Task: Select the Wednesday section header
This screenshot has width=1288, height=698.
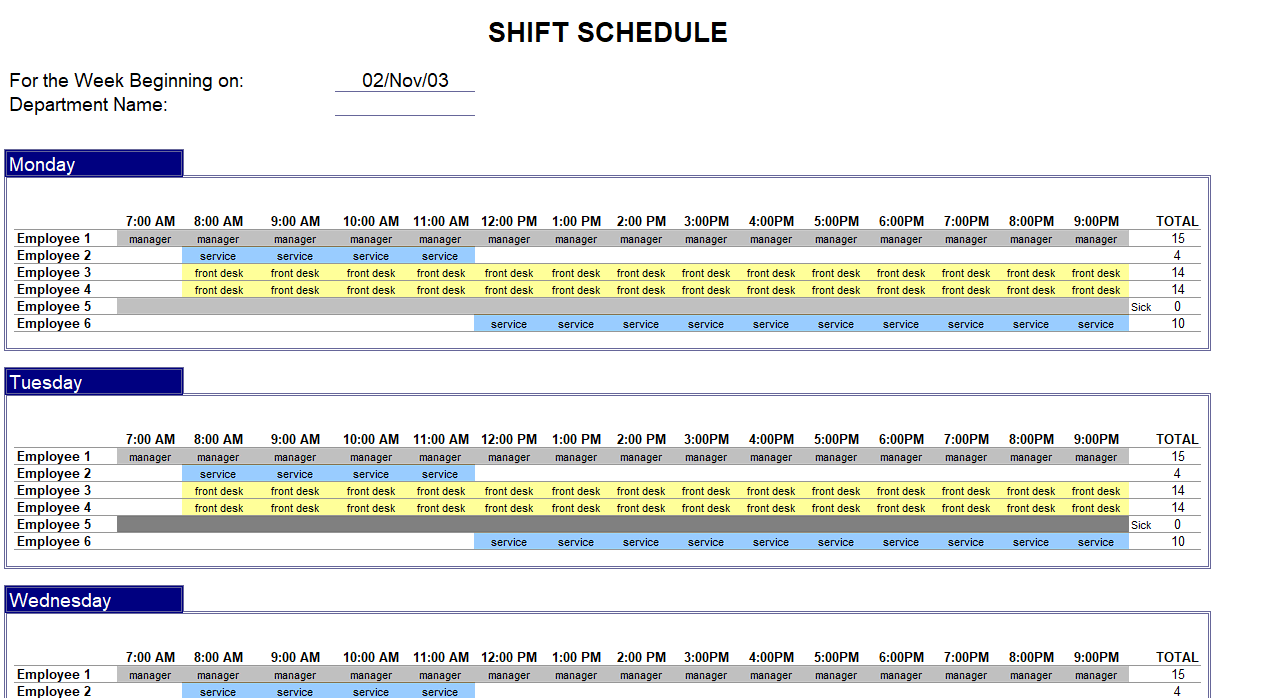Action: [94, 600]
